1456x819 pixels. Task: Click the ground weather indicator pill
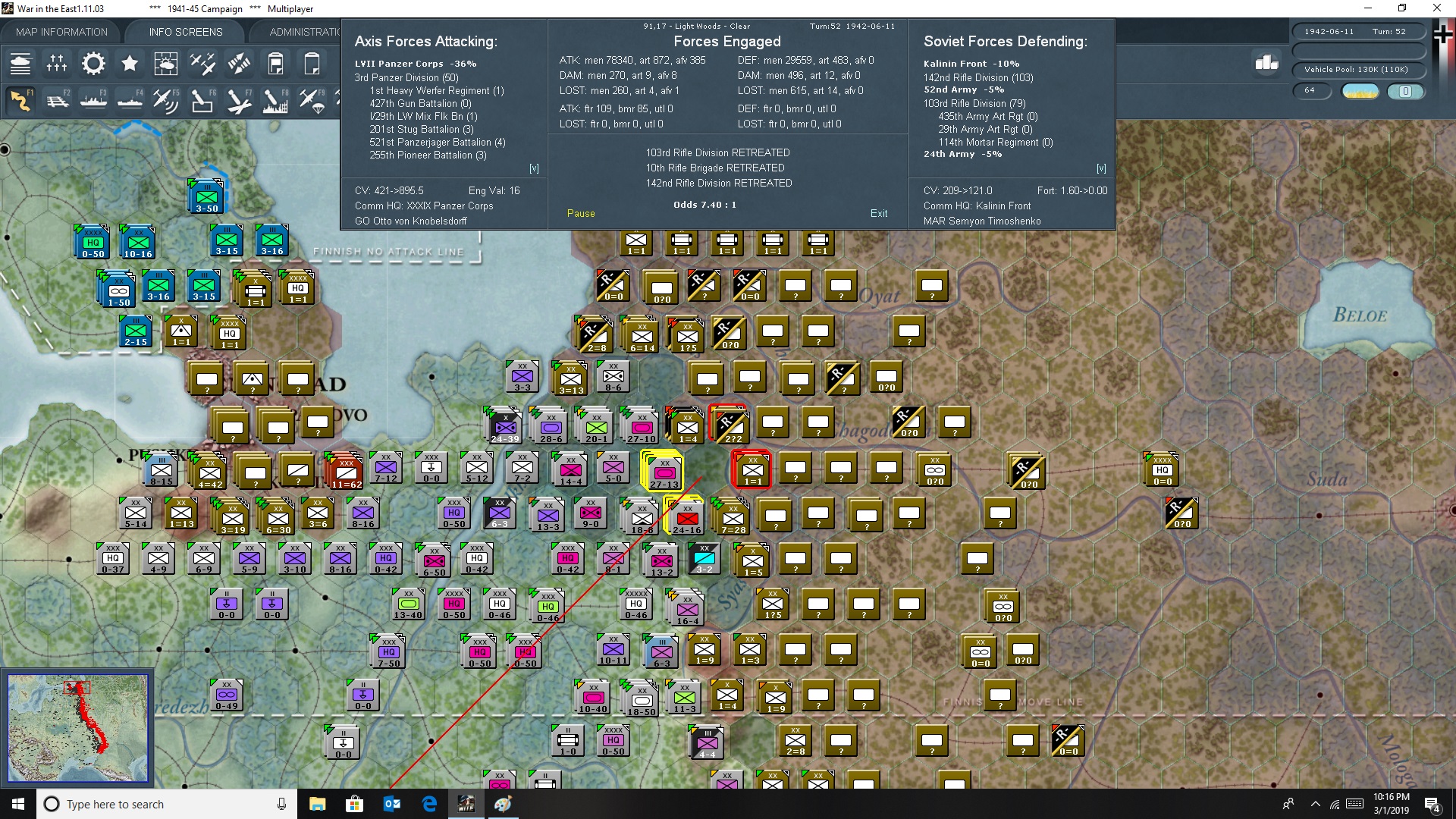point(1360,91)
